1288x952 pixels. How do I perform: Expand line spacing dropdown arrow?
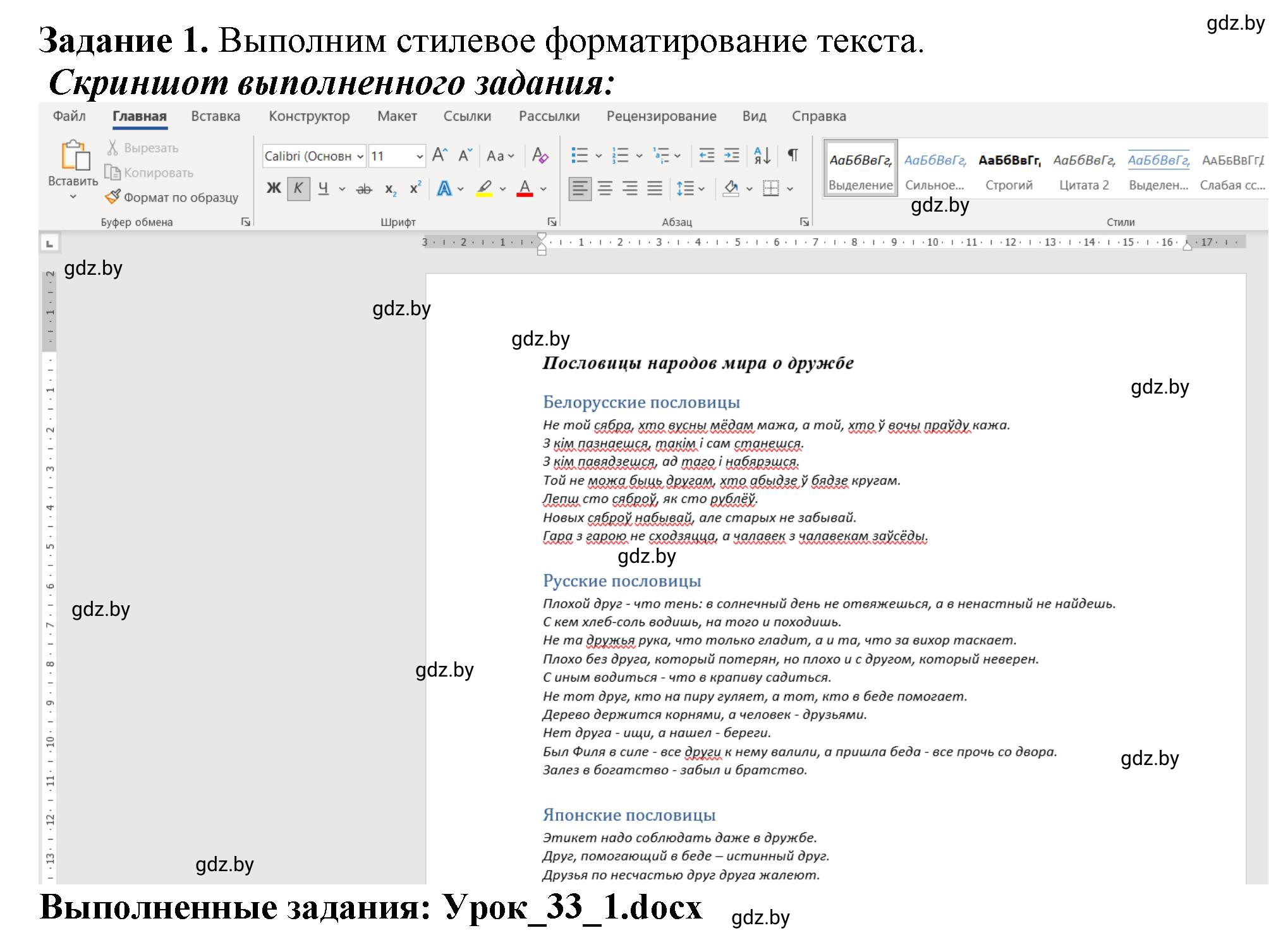tap(702, 189)
